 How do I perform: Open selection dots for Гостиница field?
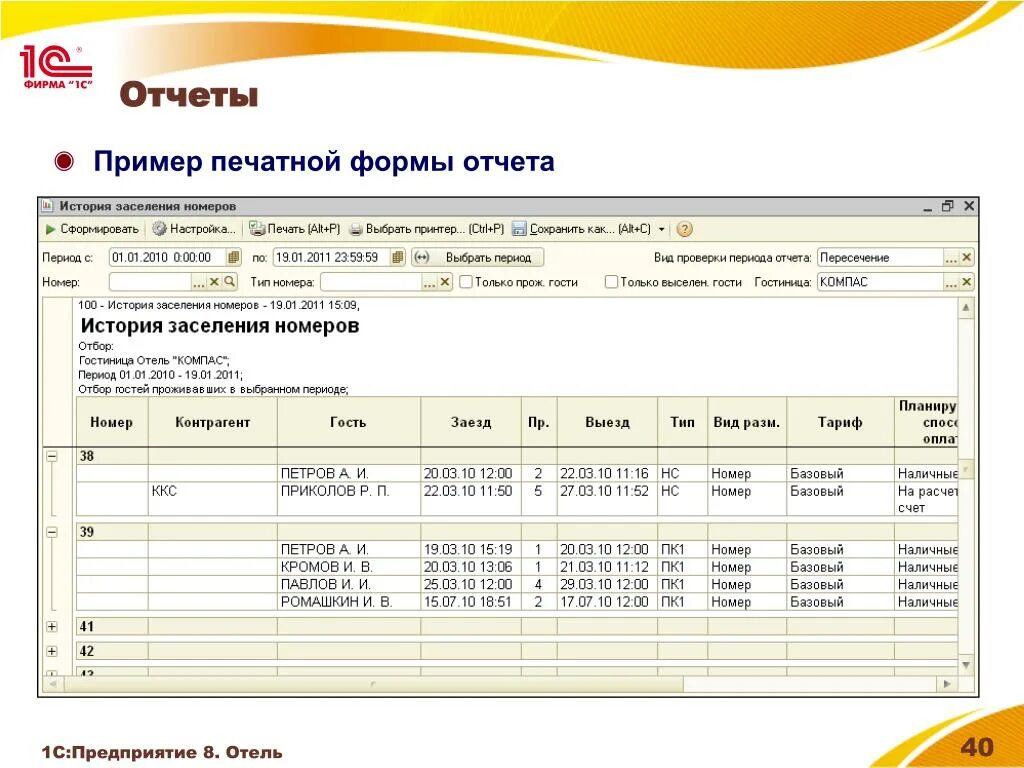pyautogui.click(x=951, y=282)
